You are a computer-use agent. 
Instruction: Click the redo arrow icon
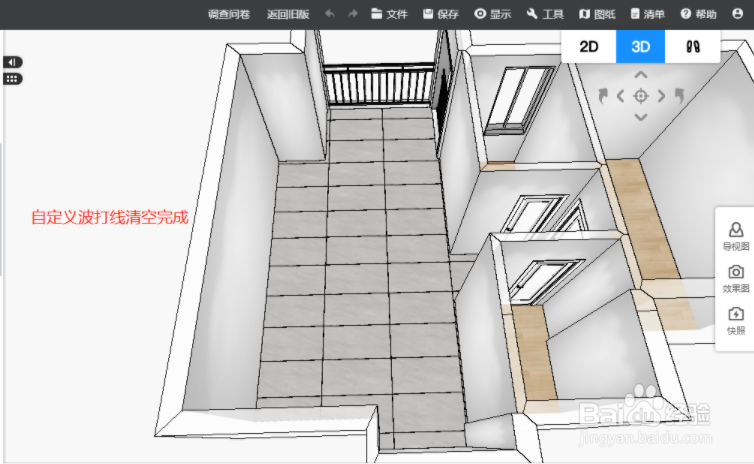[x=353, y=14]
